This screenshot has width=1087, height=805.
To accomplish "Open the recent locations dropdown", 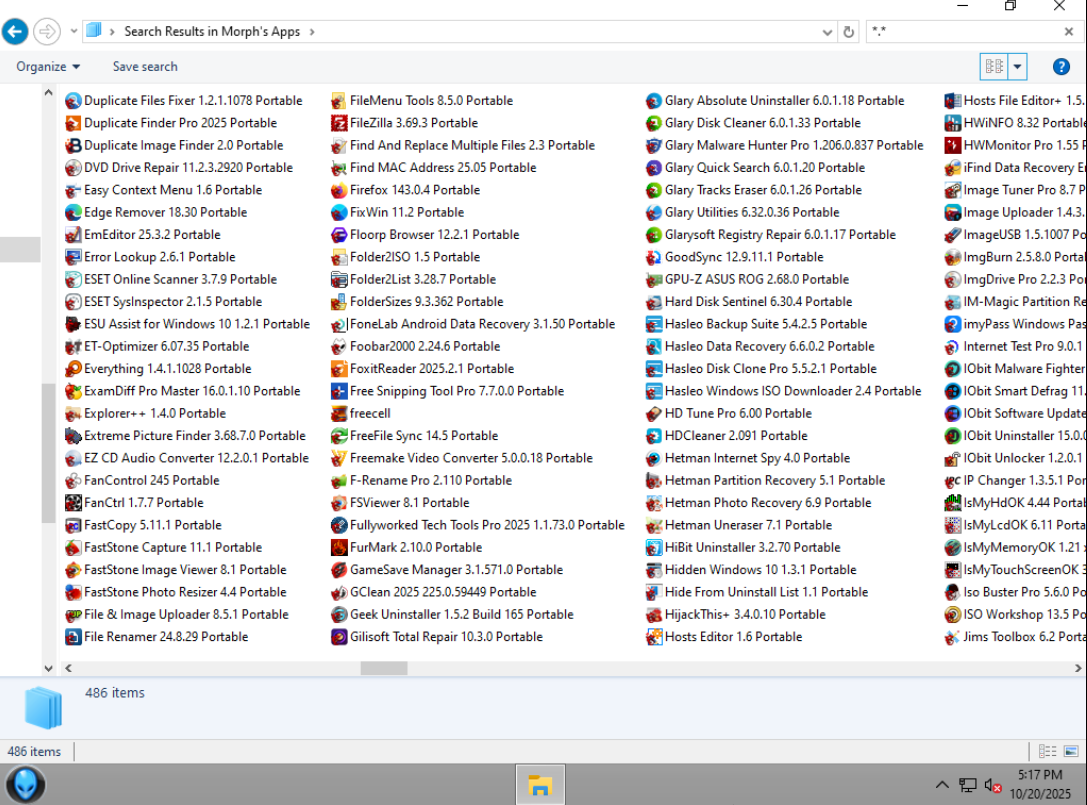I will click(x=73, y=32).
